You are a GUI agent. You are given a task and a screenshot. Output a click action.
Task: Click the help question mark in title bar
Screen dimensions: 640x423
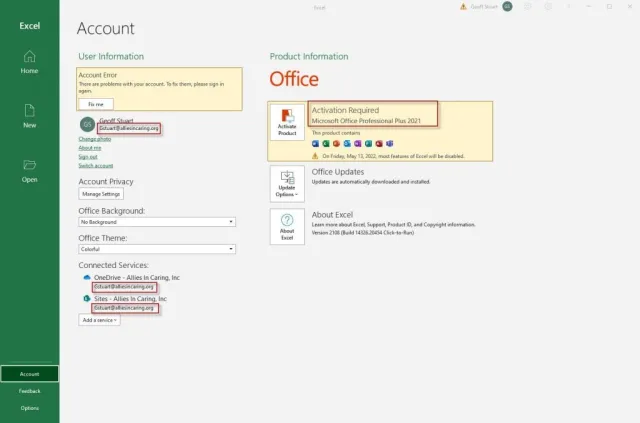coord(569,7)
